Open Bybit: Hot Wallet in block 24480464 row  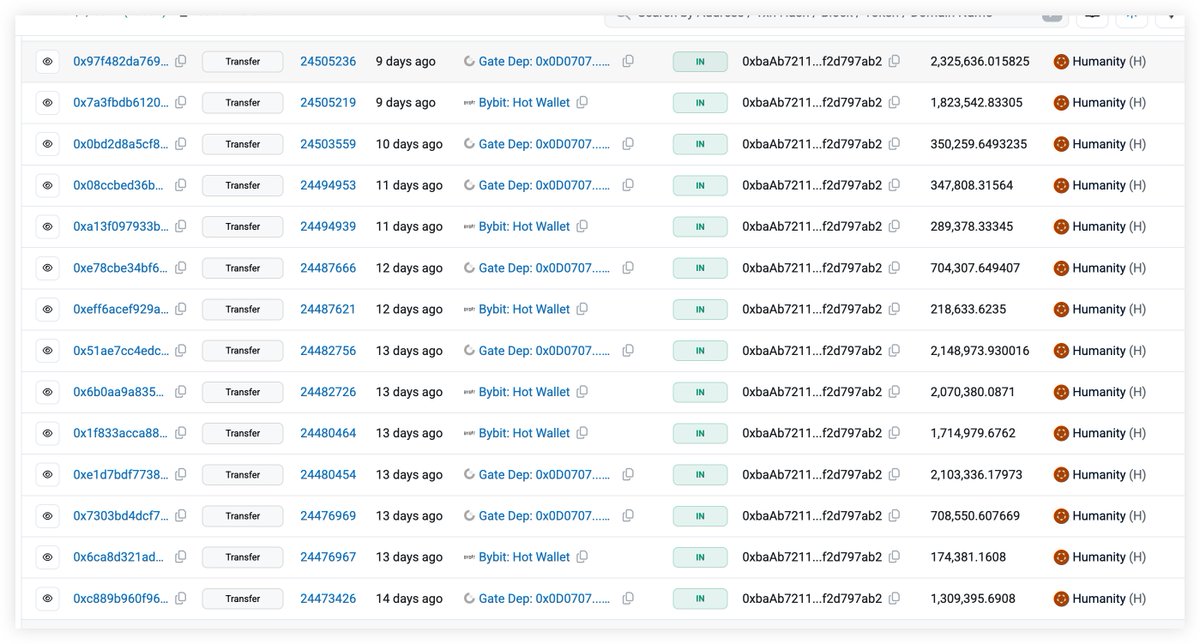[524, 433]
